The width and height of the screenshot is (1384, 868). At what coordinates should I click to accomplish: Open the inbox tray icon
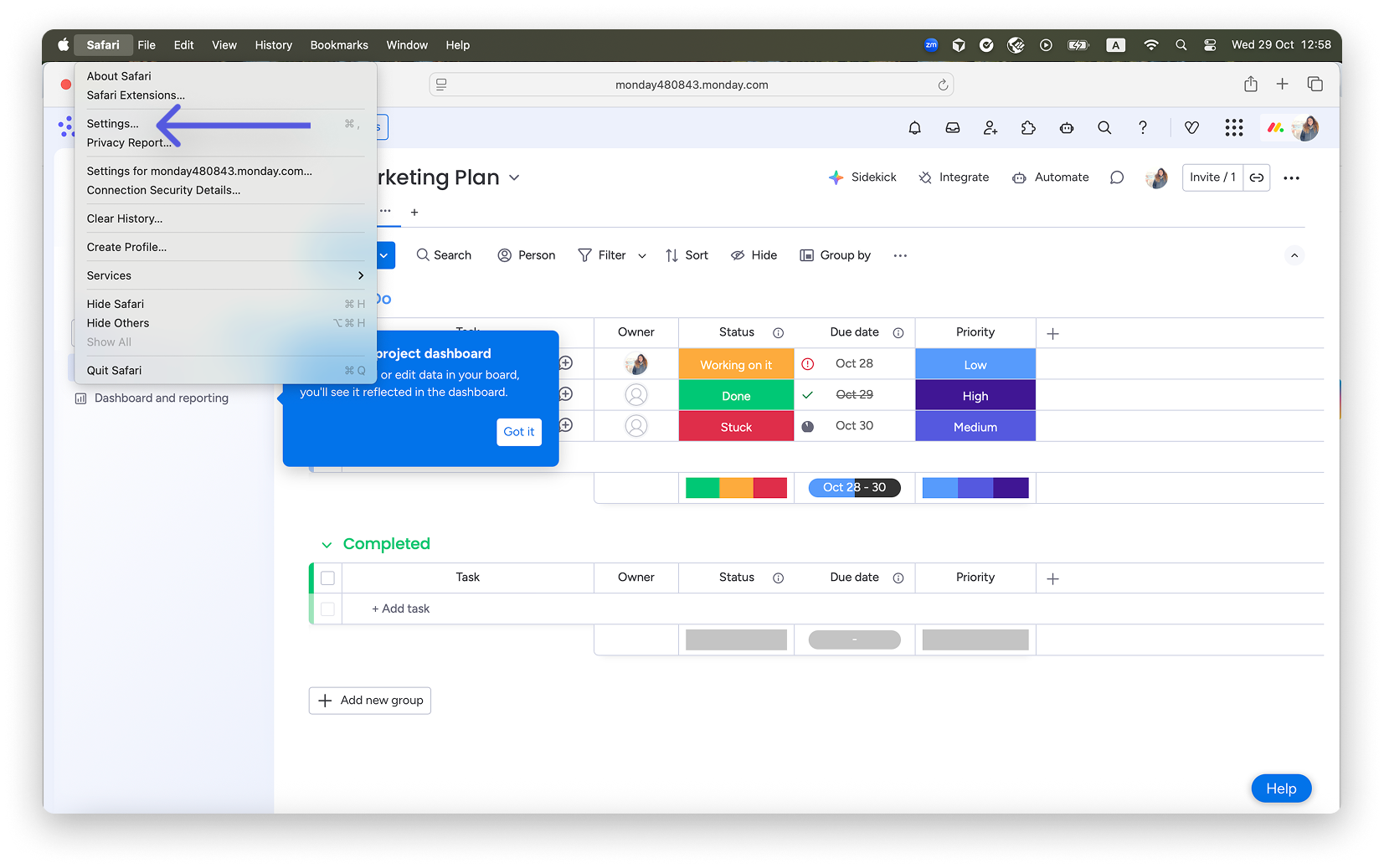pyautogui.click(x=953, y=128)
